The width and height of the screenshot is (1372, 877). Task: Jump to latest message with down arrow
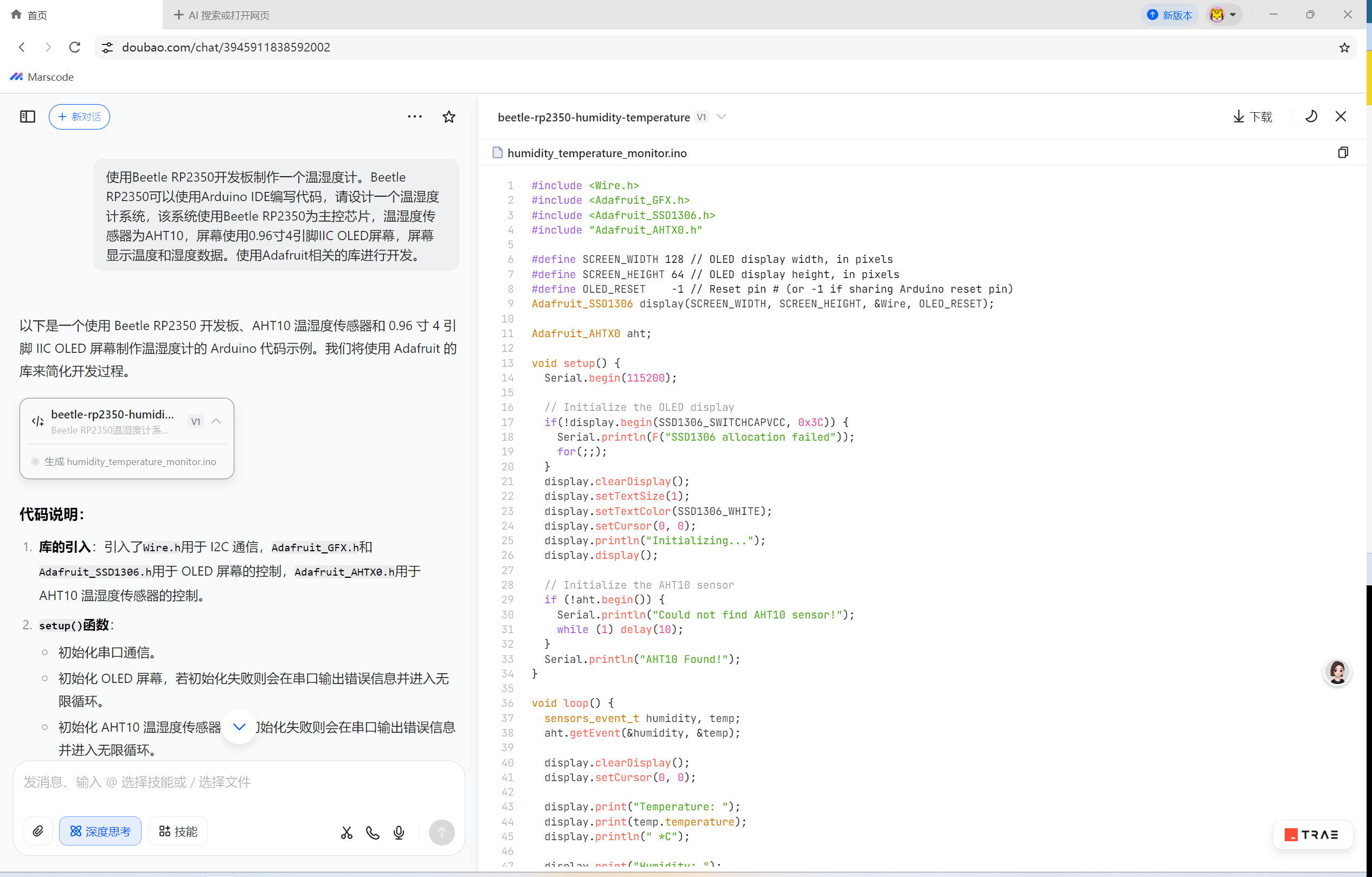[x=239, y=726]
